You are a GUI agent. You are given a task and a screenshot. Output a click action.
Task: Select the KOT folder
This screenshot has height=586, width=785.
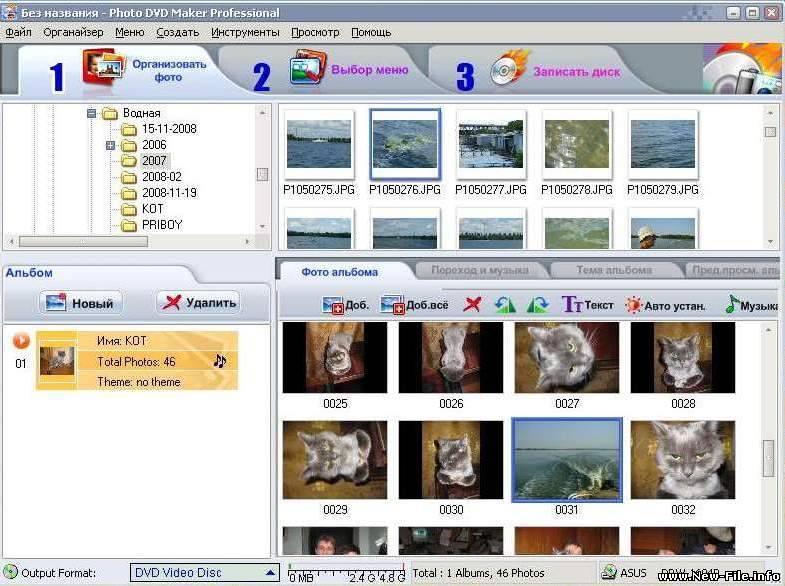pos(153,209)
